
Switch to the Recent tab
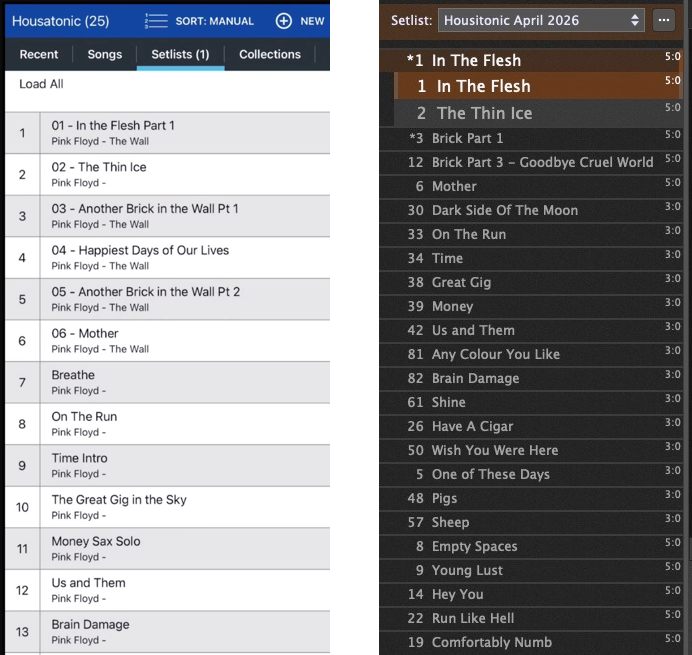(39, 54)
